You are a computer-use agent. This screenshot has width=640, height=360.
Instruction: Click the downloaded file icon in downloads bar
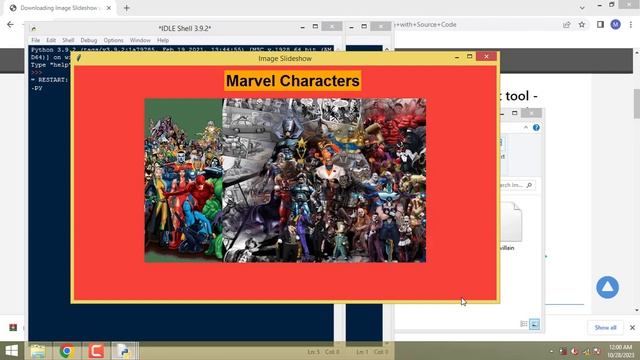tap(13, 327)
